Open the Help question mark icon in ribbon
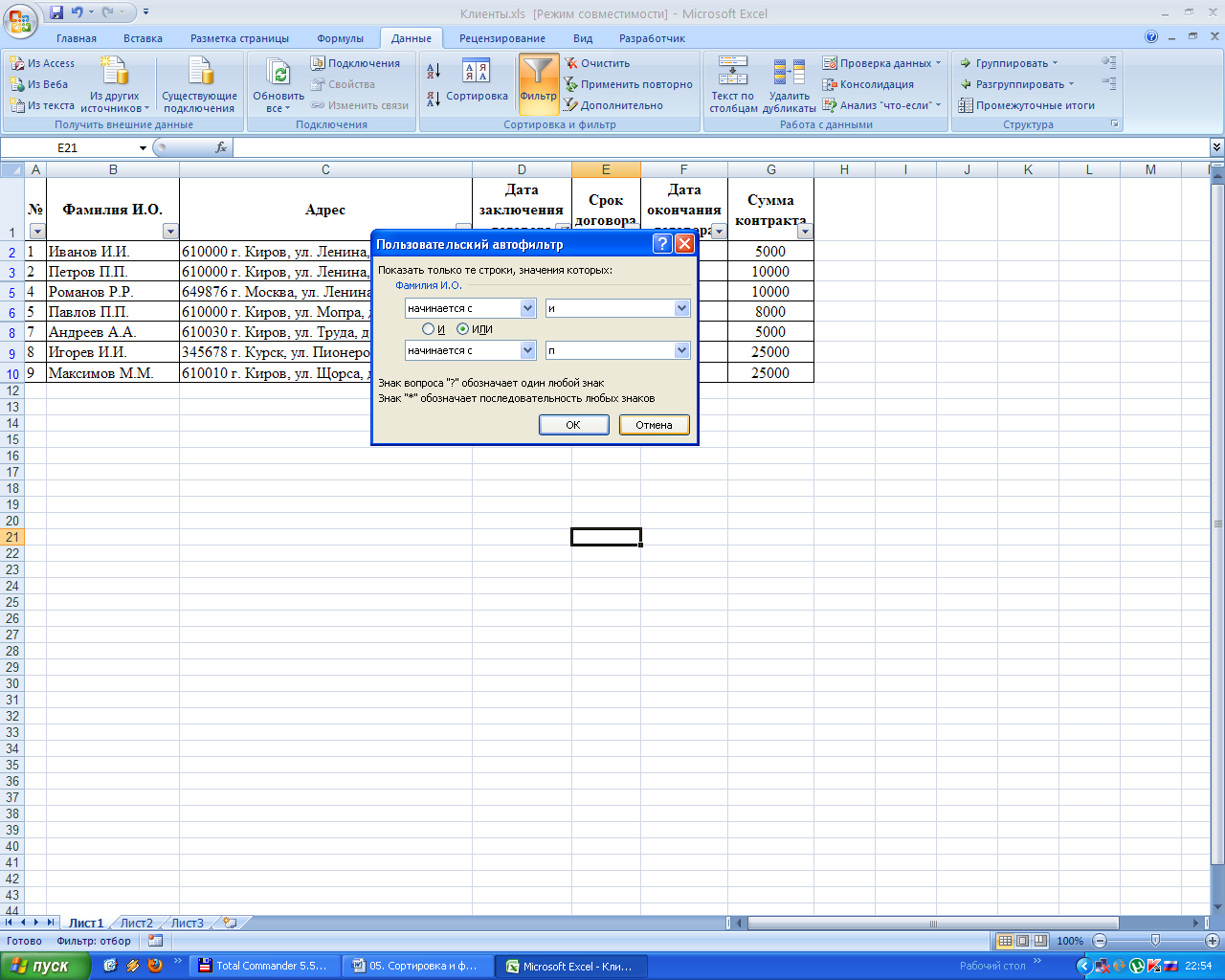Viewport: 1225px width, 980px height. 1151,37
